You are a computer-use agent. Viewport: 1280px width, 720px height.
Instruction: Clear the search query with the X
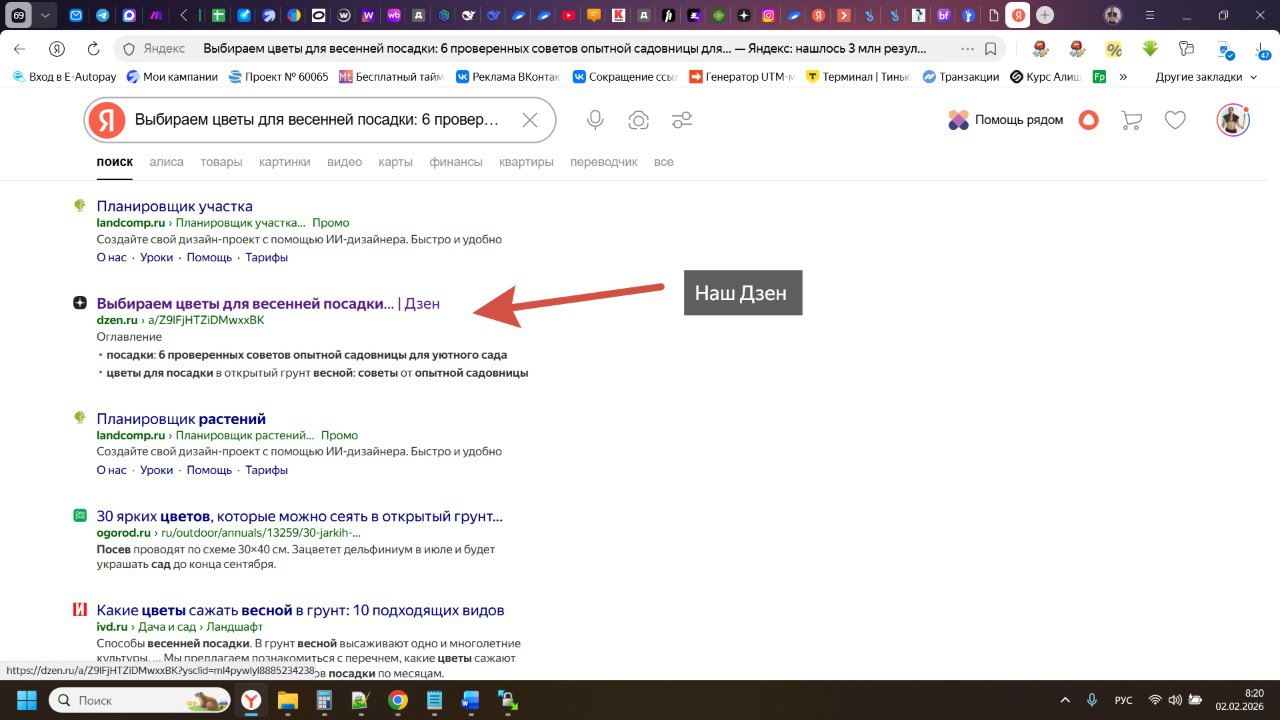(x=530, y=120)
